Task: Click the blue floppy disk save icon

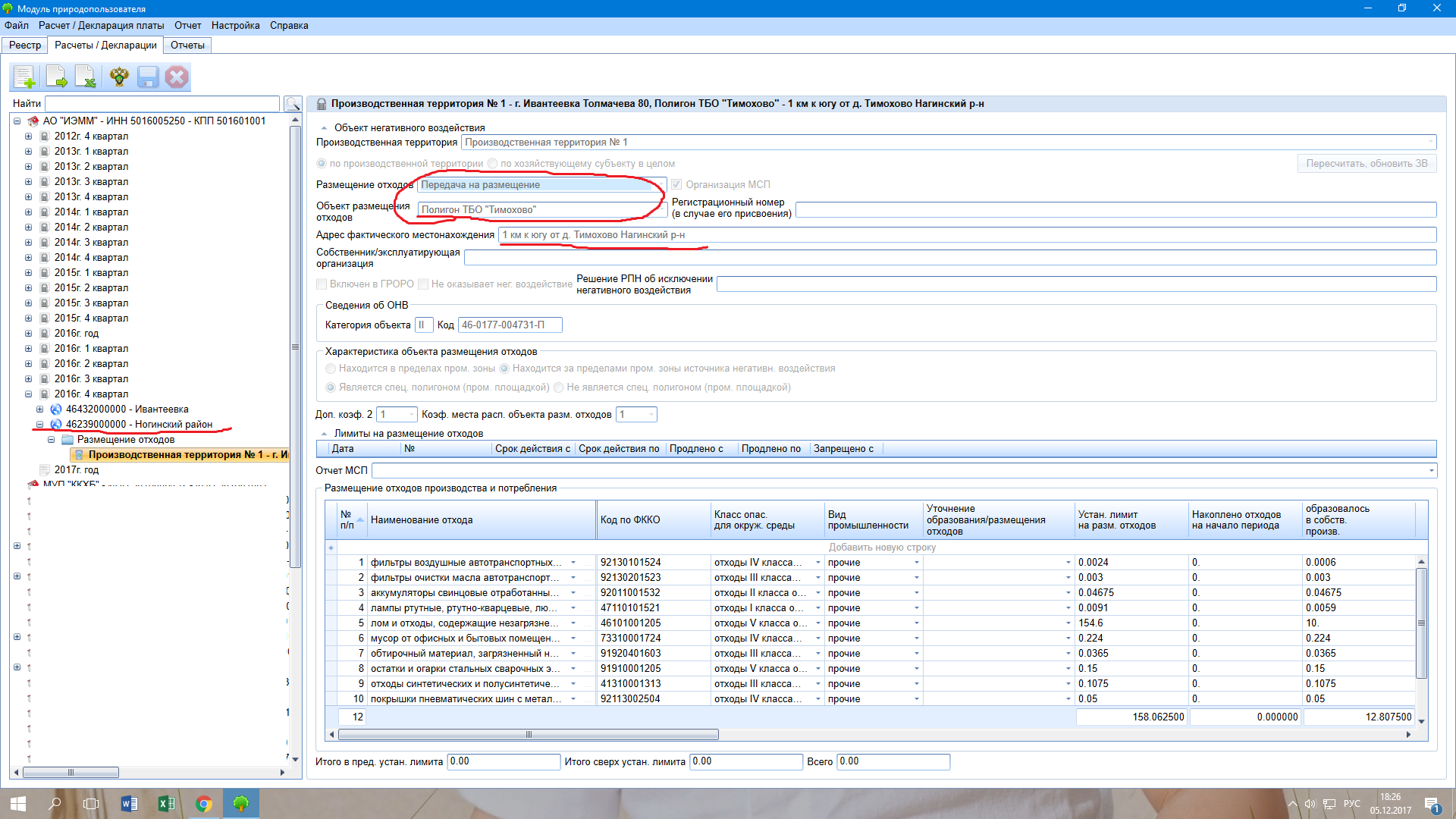Action: 148,77
